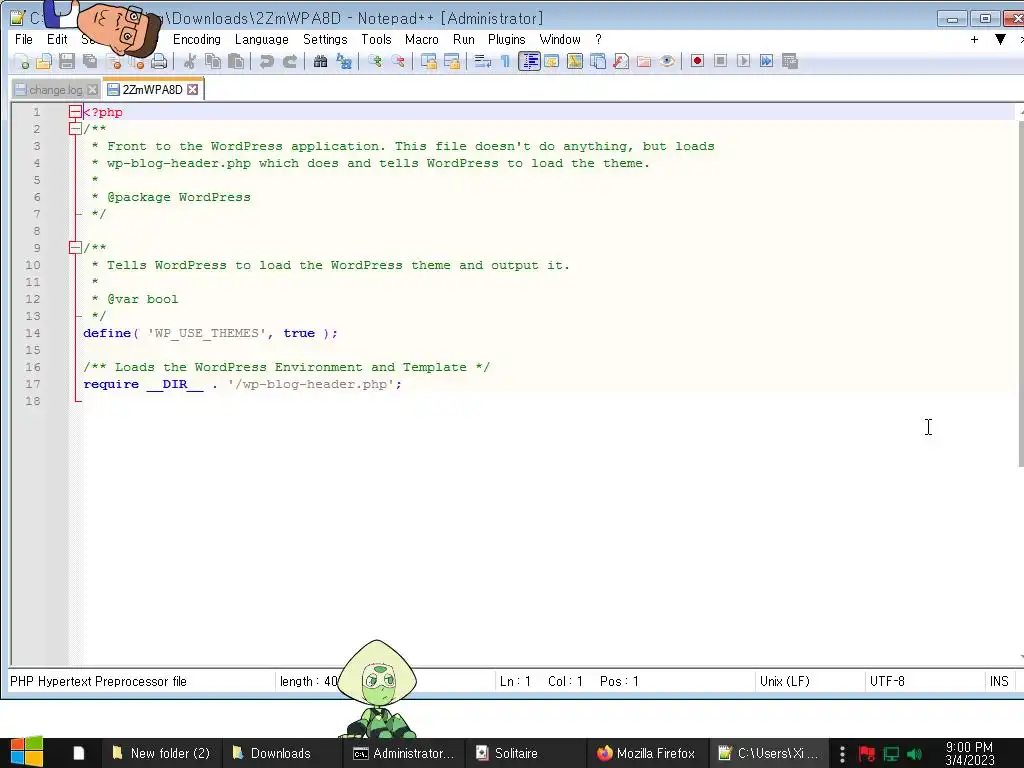Toggle Synchronize Horizontal Scrolling icon

pyautogui.click(x=451, y=61)
